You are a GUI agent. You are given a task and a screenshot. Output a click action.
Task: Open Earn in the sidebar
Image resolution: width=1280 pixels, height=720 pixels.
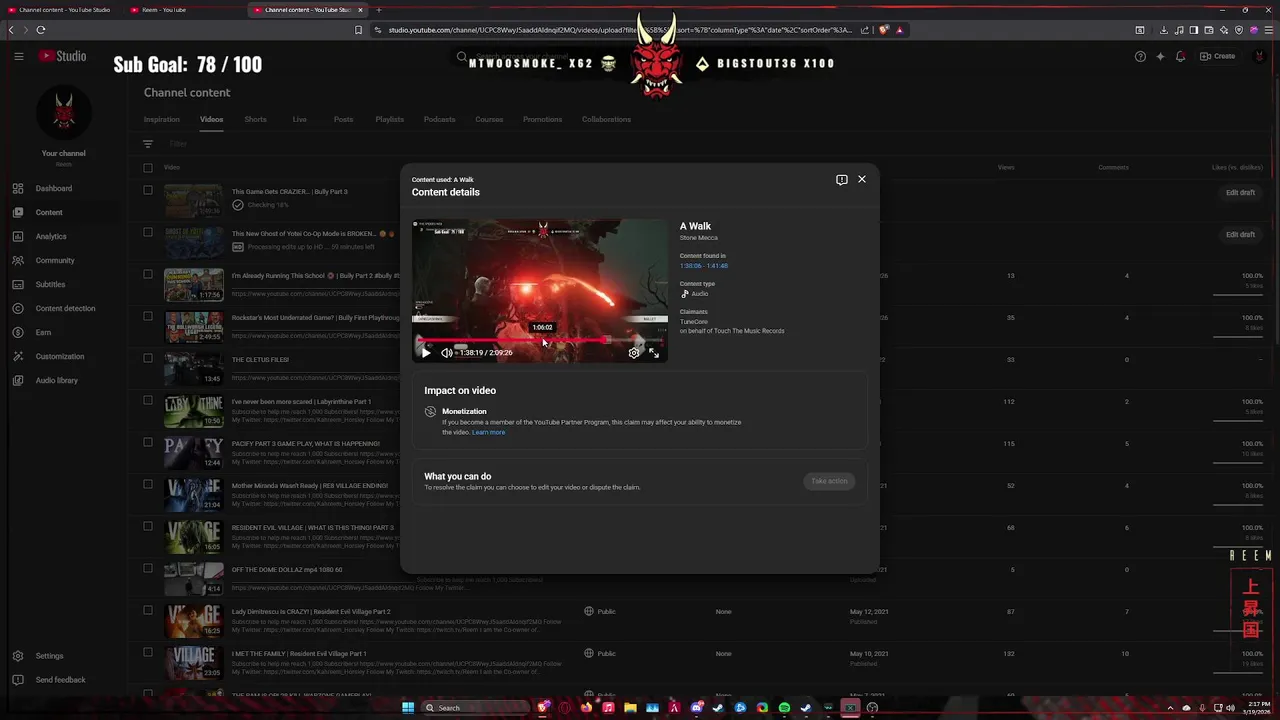(x=43, y=332)
